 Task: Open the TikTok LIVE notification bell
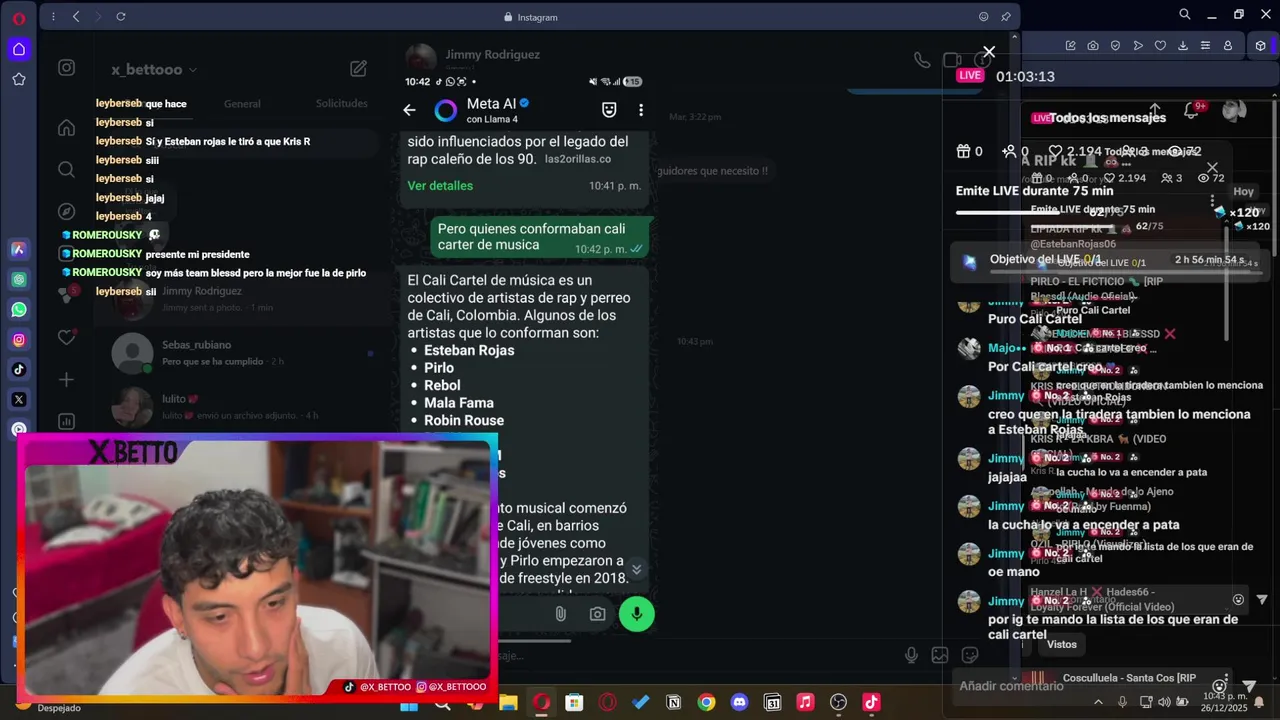[1191, 110]
